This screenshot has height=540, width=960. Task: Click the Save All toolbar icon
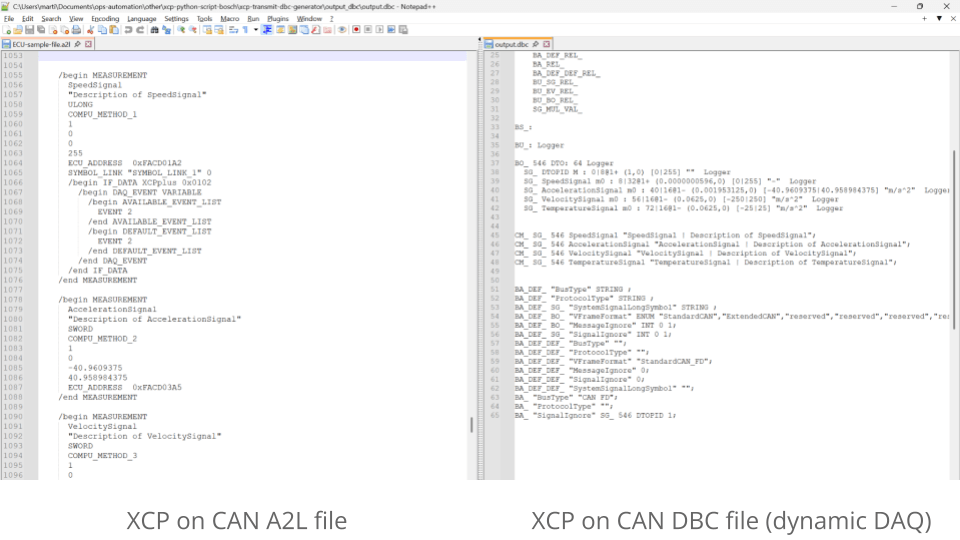[x=41, y=29]
